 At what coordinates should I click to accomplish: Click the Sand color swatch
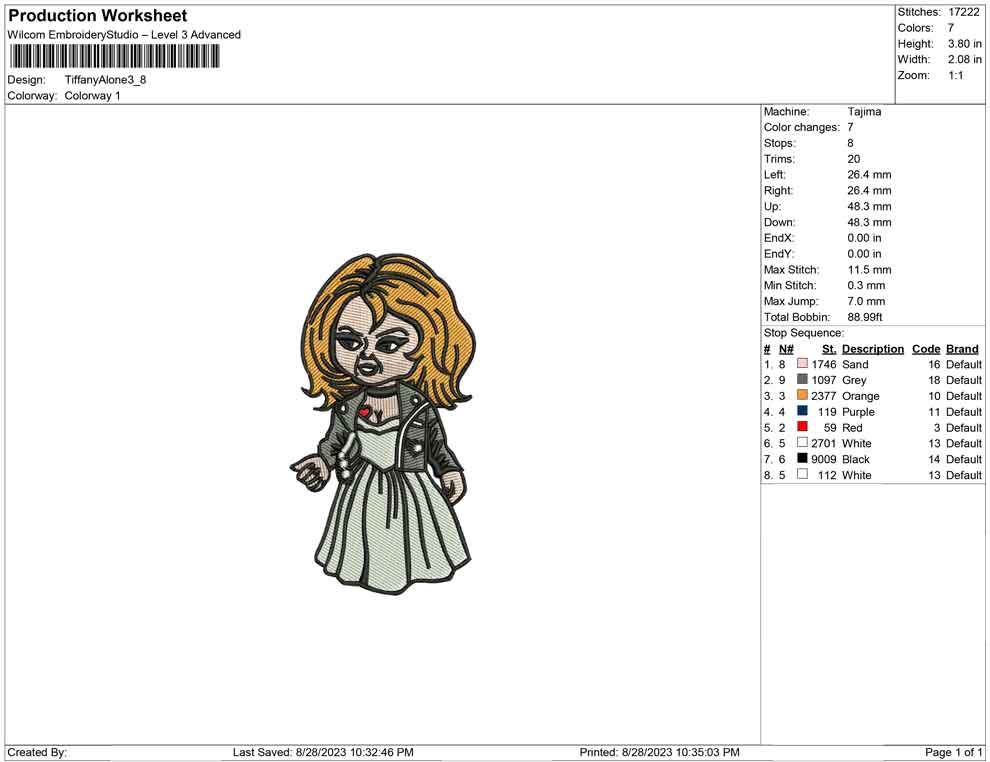pyautogui.click(x=802, y=365)
